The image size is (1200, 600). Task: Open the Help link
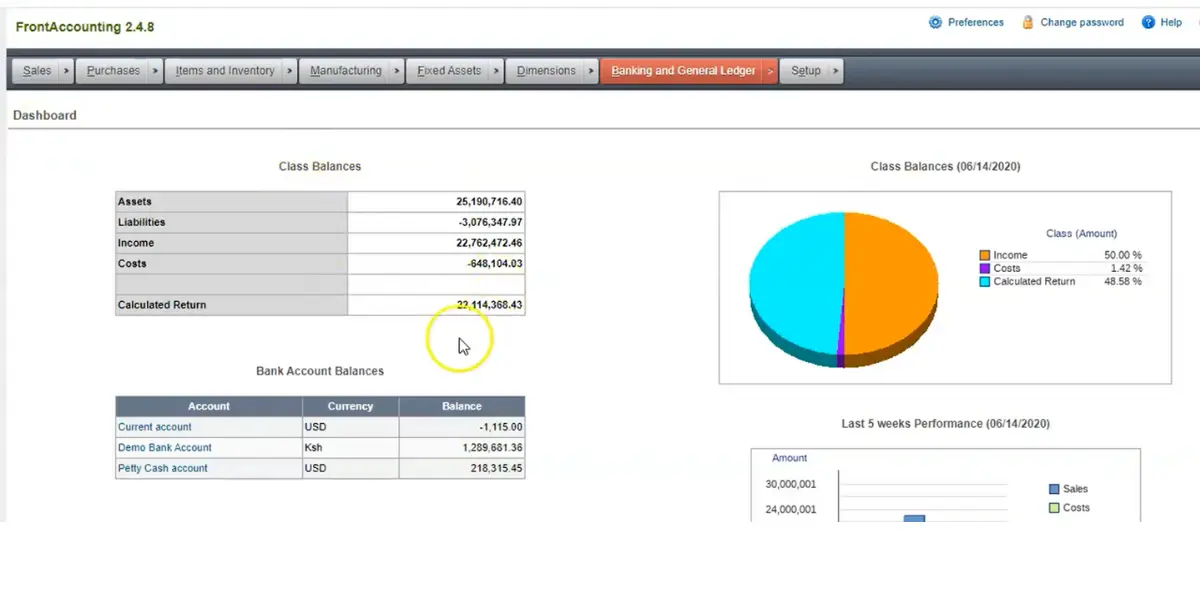point(1171,22)
